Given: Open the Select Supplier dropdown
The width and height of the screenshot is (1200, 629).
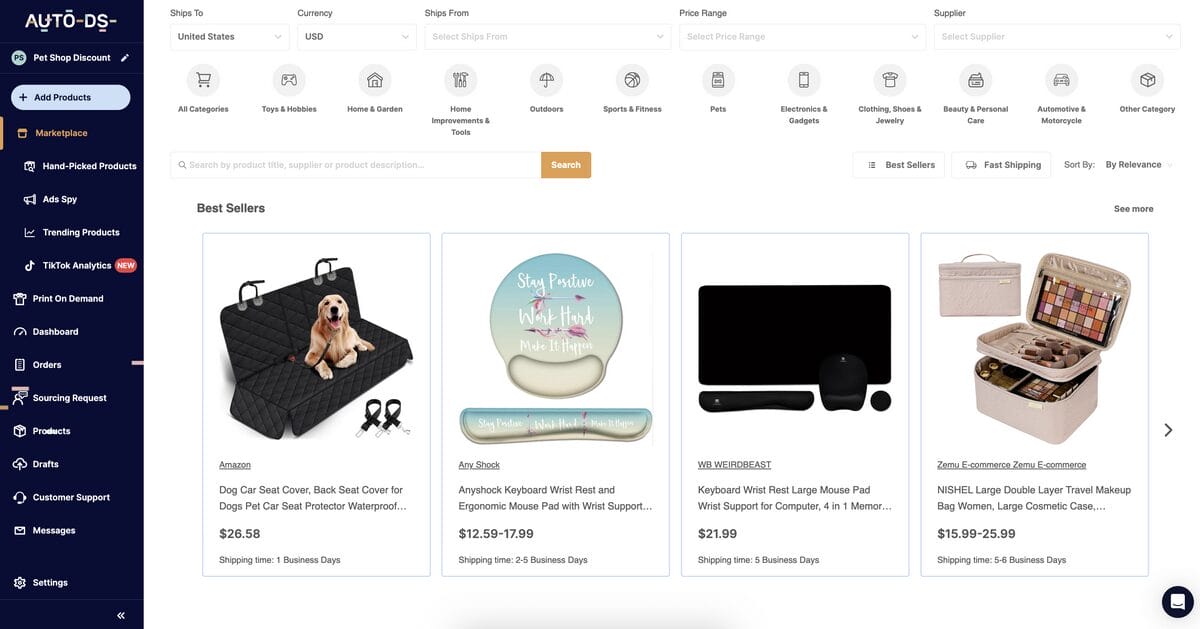Looking at the screenshot, I should (1057, 34).
